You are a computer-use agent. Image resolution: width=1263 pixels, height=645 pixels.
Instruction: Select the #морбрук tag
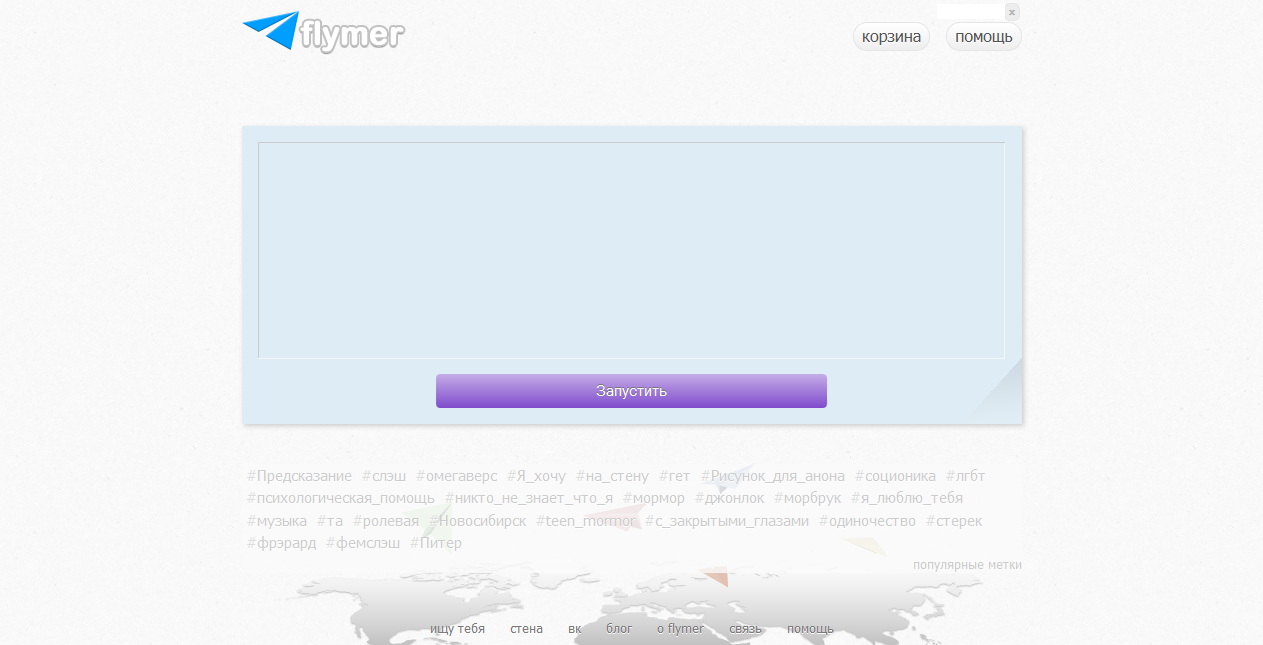click(x=807, y=498)
